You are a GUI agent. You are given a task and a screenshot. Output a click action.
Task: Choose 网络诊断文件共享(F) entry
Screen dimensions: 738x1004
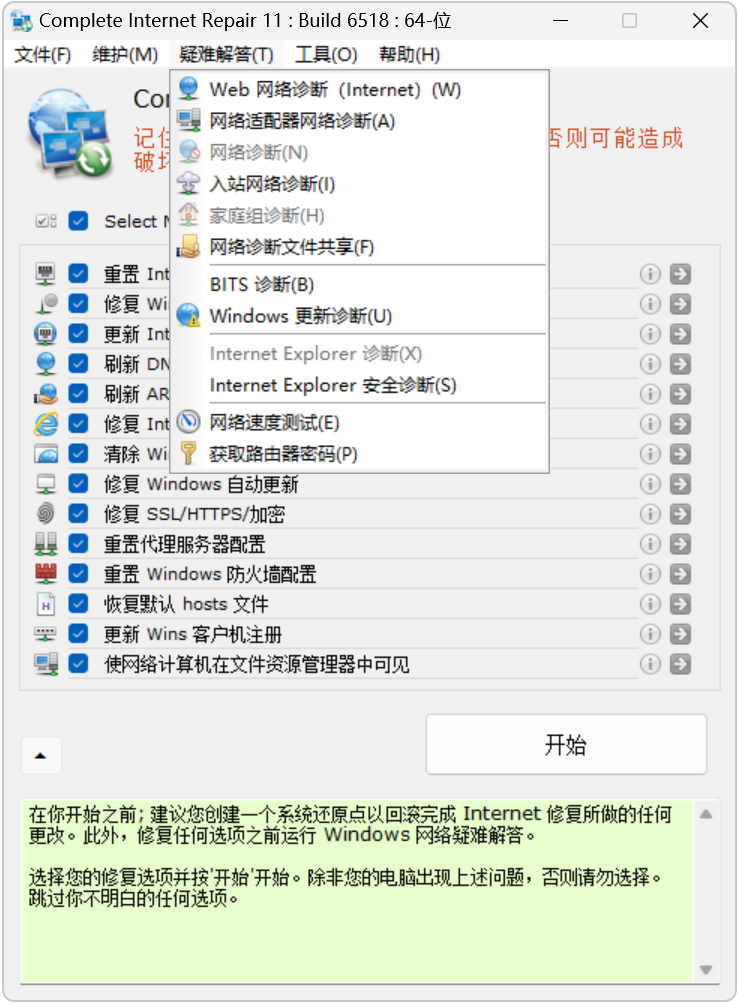click(360, 247)
